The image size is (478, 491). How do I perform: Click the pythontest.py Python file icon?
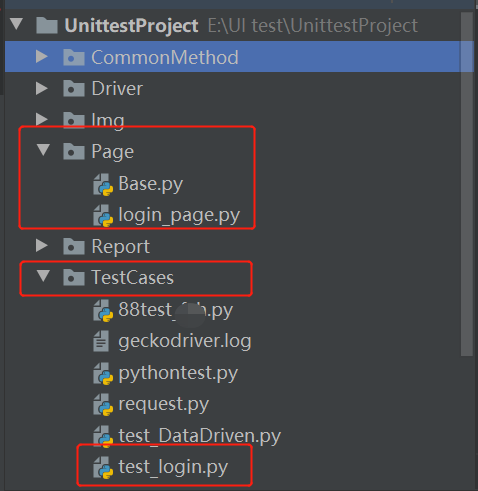pos(103,373)
